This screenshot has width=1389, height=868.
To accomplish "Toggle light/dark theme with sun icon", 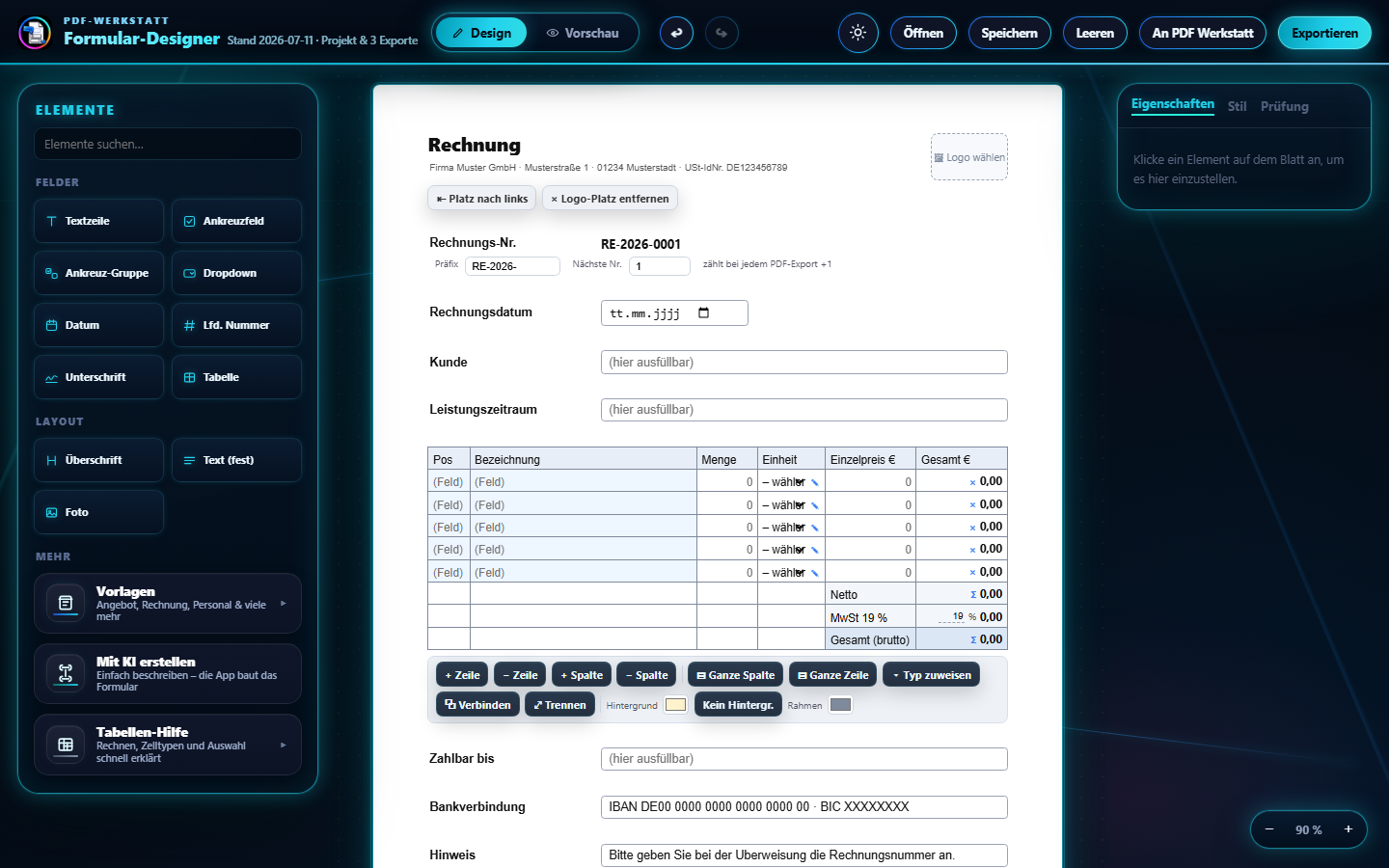I will click(858, 33).
